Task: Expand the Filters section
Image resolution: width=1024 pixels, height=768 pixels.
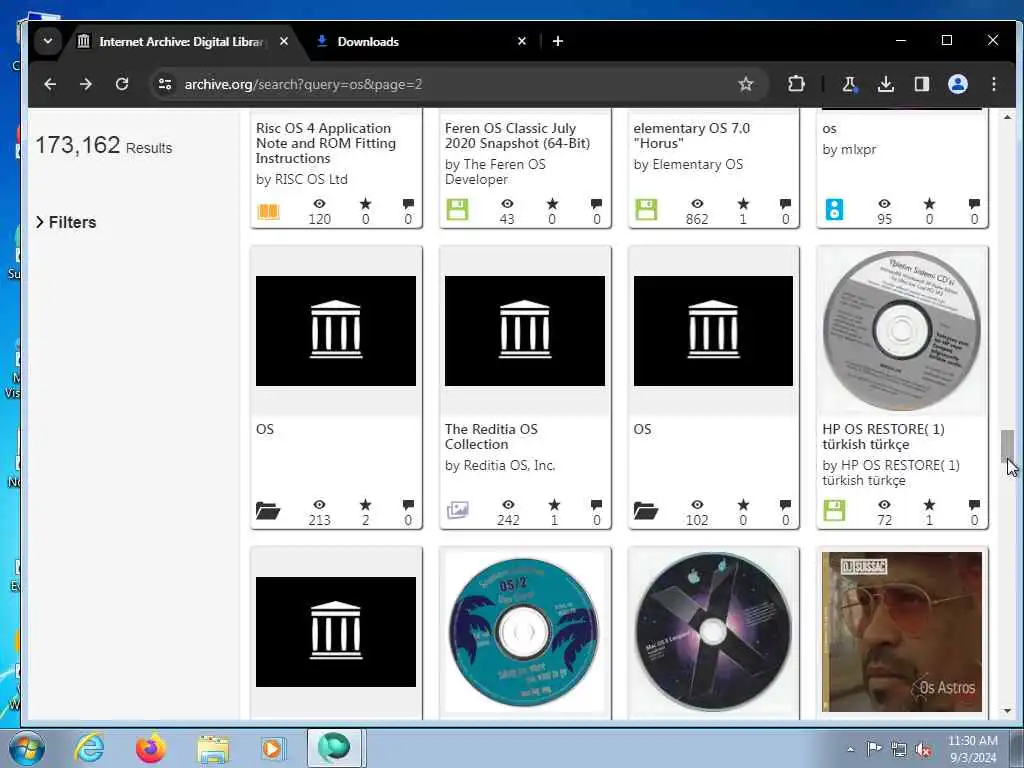Action: [66, 222]
